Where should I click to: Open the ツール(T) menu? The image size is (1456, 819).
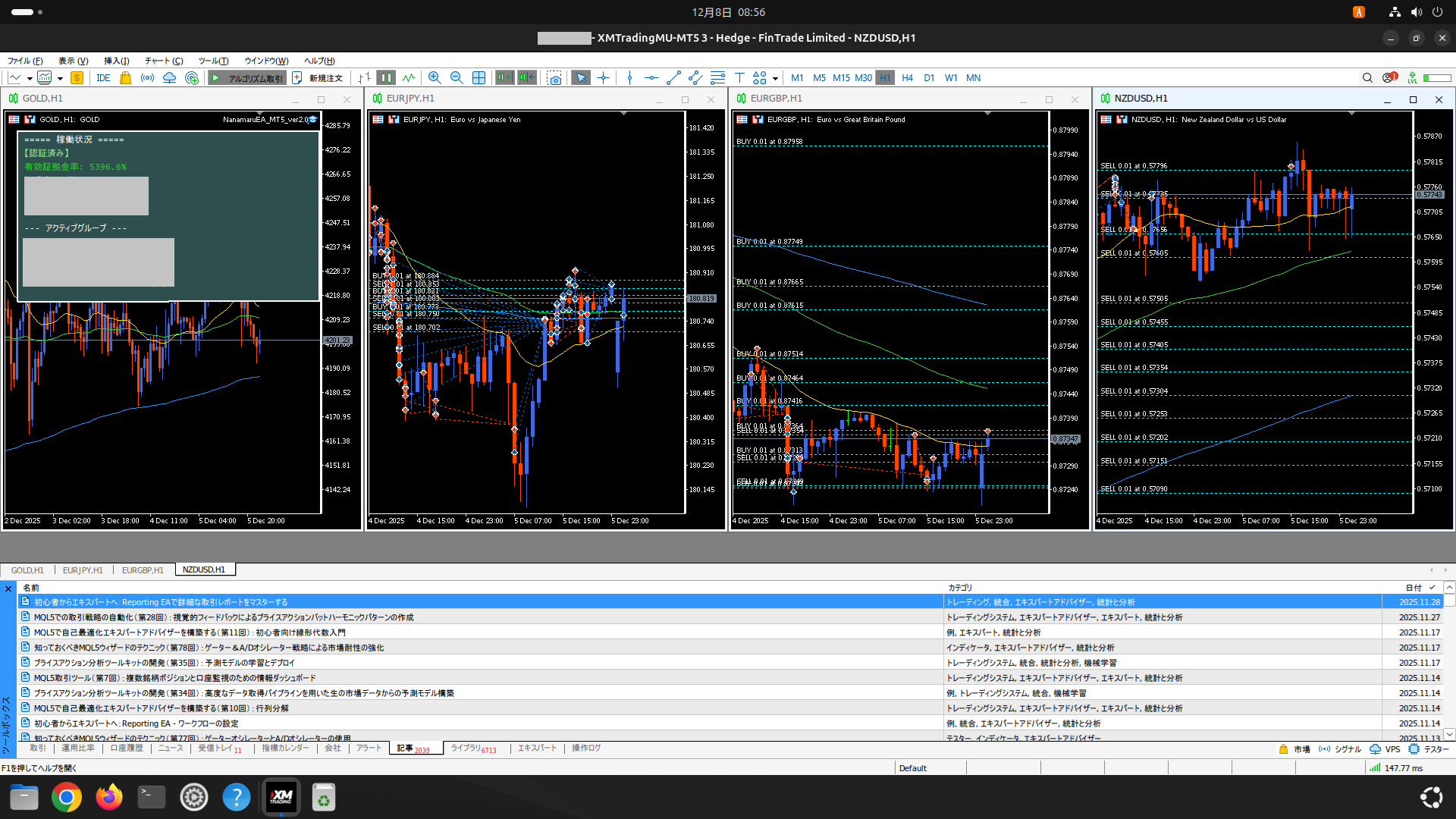(213, 61)
